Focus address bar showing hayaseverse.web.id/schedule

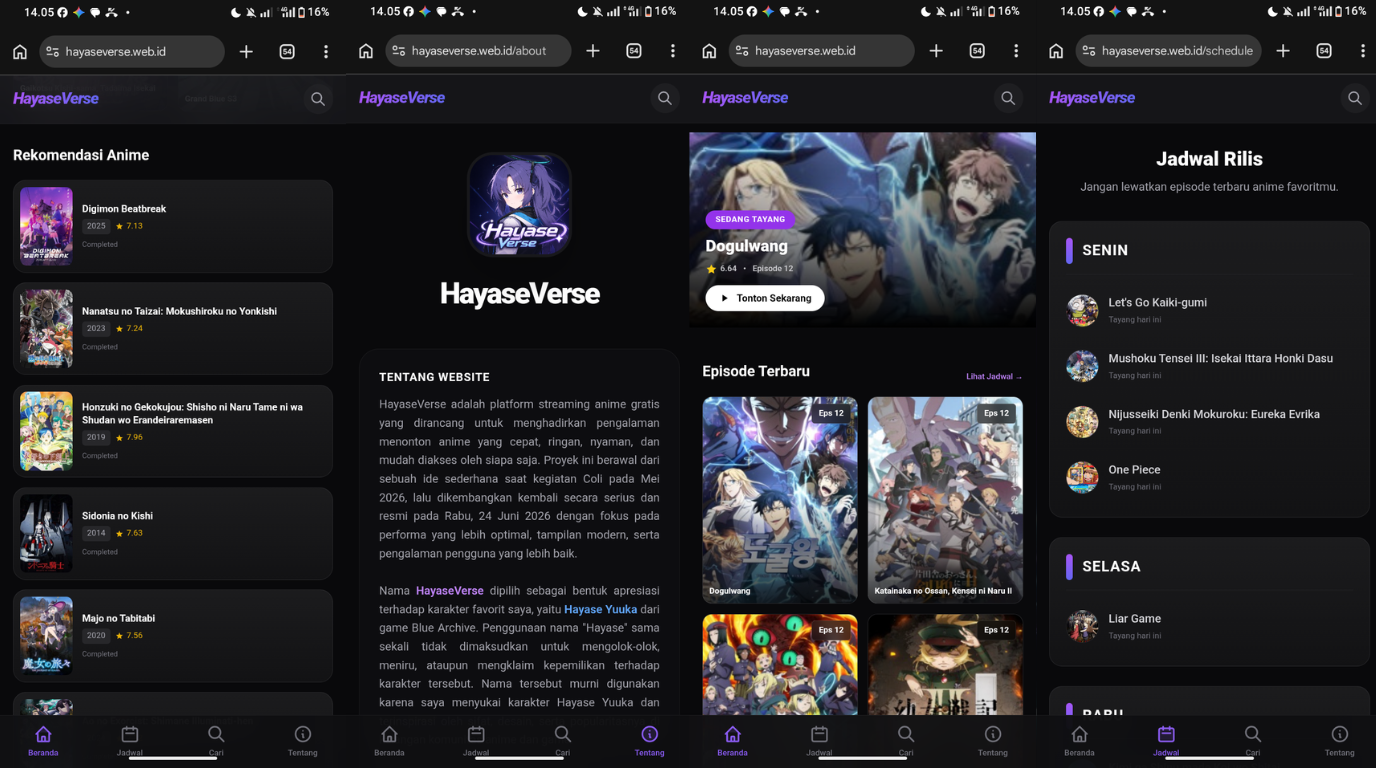[x=1168, y=51]
